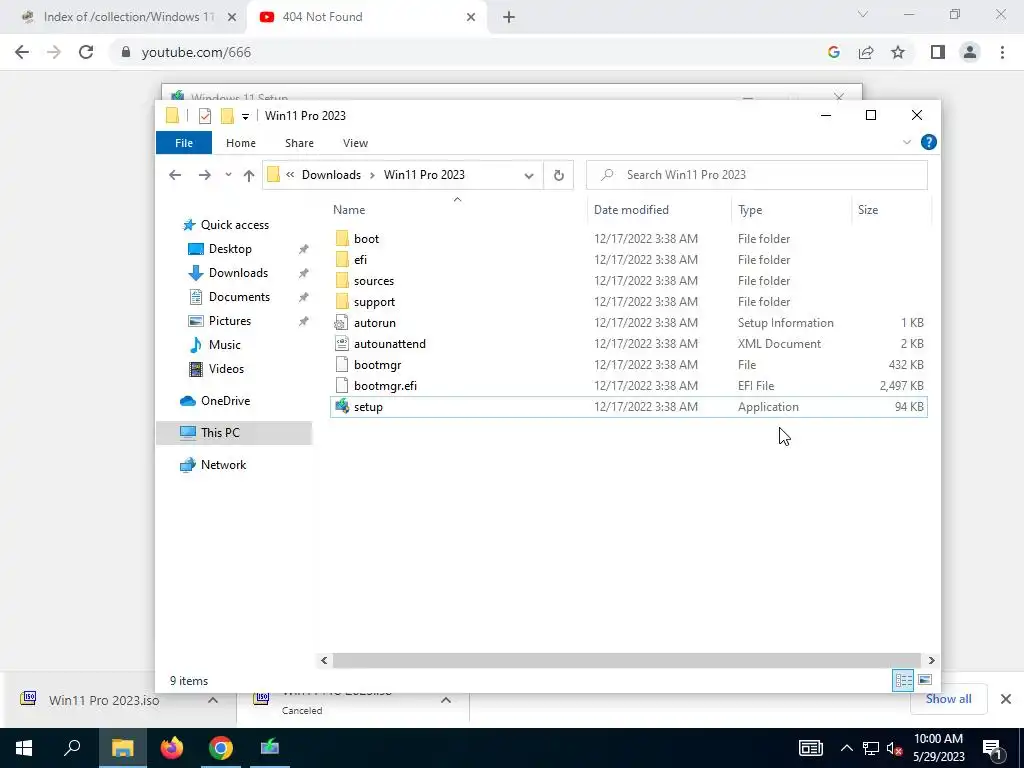The width and height of the screenshot is (1024, 768).
Task: Click the Chrome back arrow
Action: point(22,52)
